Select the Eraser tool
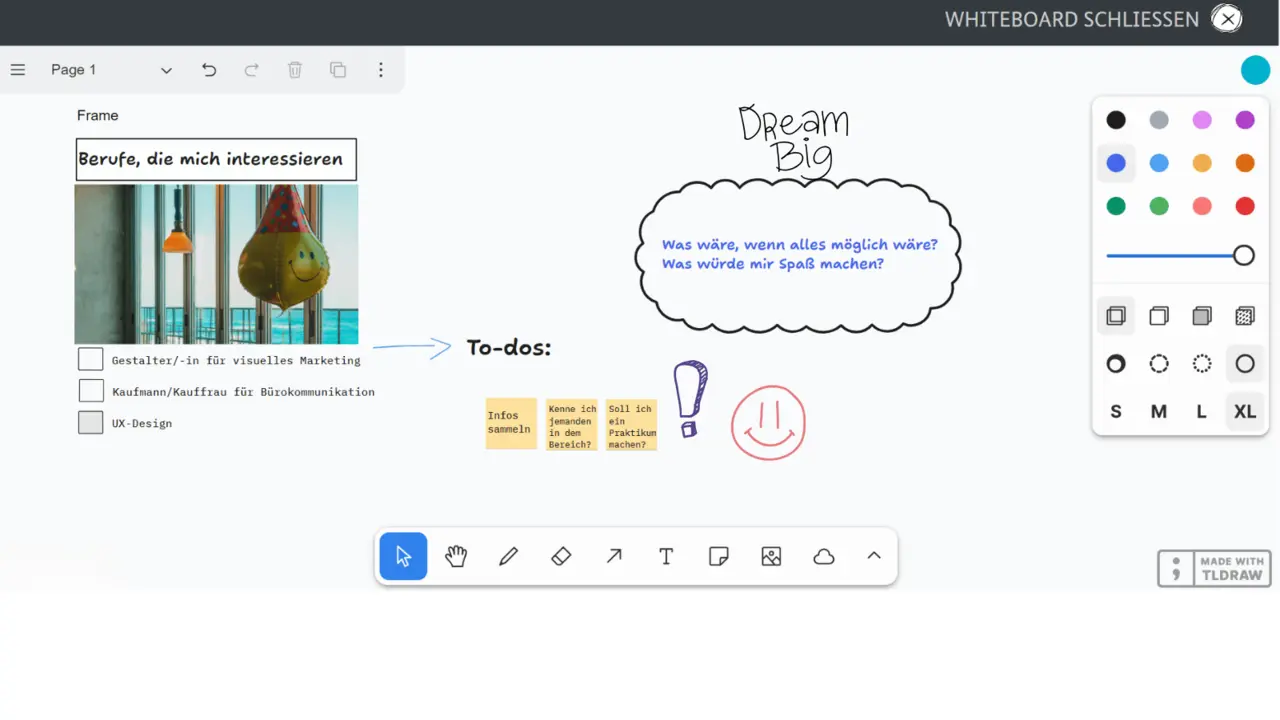Screen dimensions: 1280x720 (x=561, y=556)
